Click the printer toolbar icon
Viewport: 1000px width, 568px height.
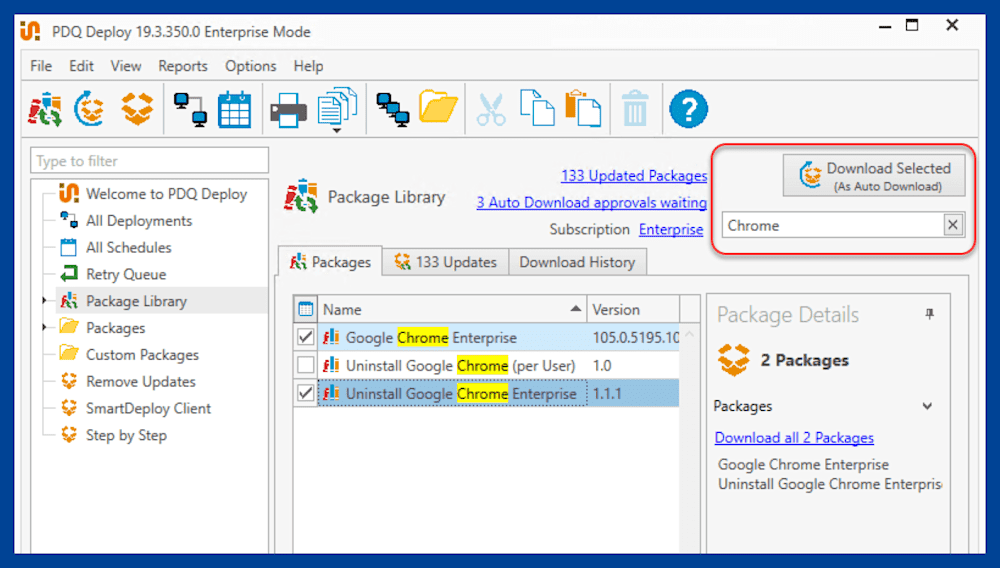click(288, 110)
